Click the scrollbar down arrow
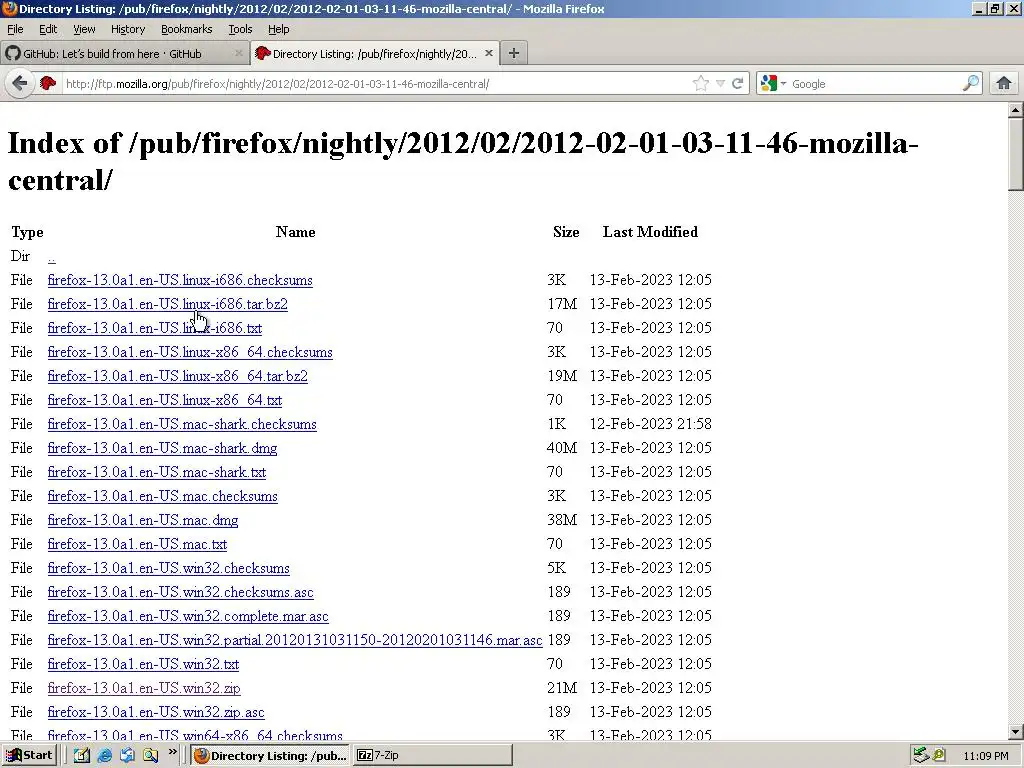The height and width of the screenshot is (768, 1024). click(x=1015, y=732)
